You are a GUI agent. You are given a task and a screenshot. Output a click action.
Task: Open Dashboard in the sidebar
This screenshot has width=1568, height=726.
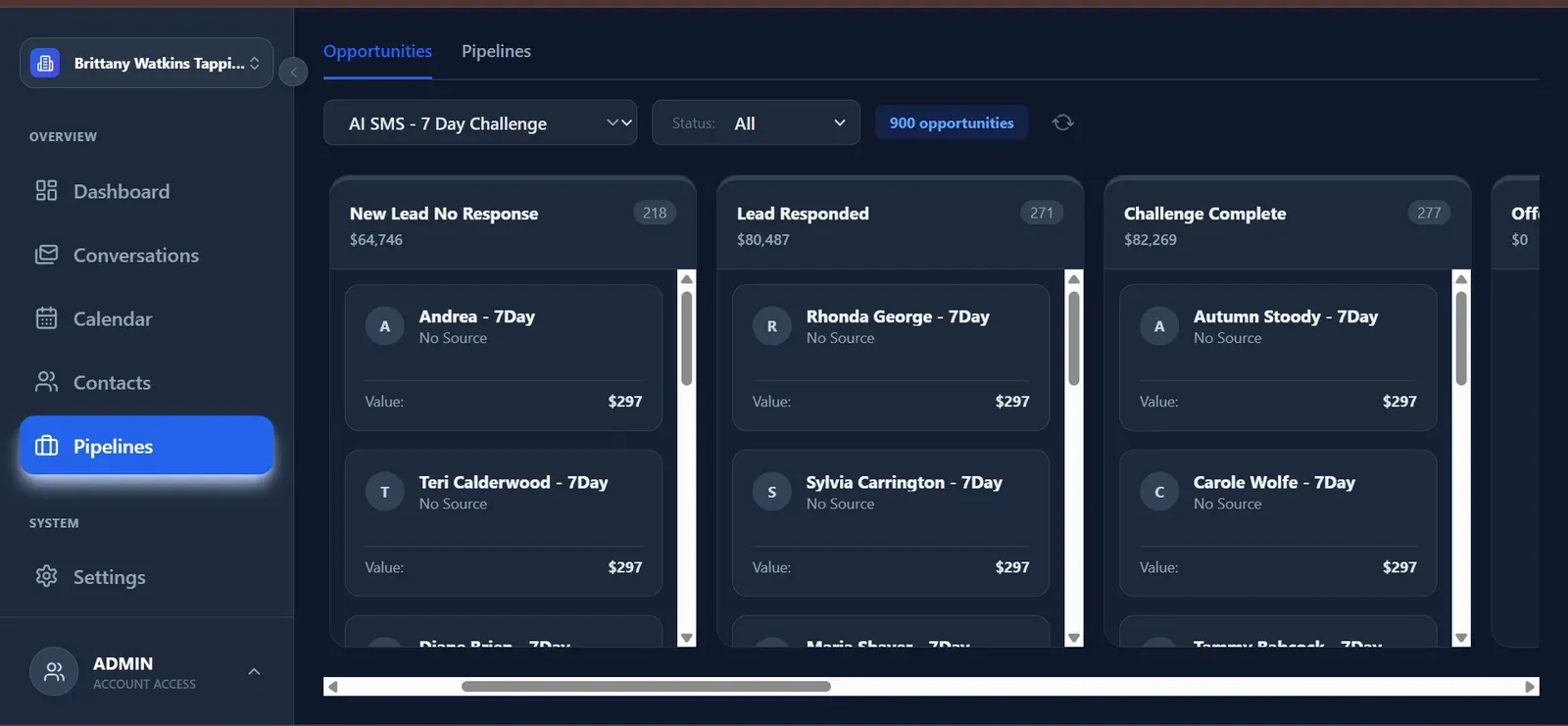click(x=146, y=191)
